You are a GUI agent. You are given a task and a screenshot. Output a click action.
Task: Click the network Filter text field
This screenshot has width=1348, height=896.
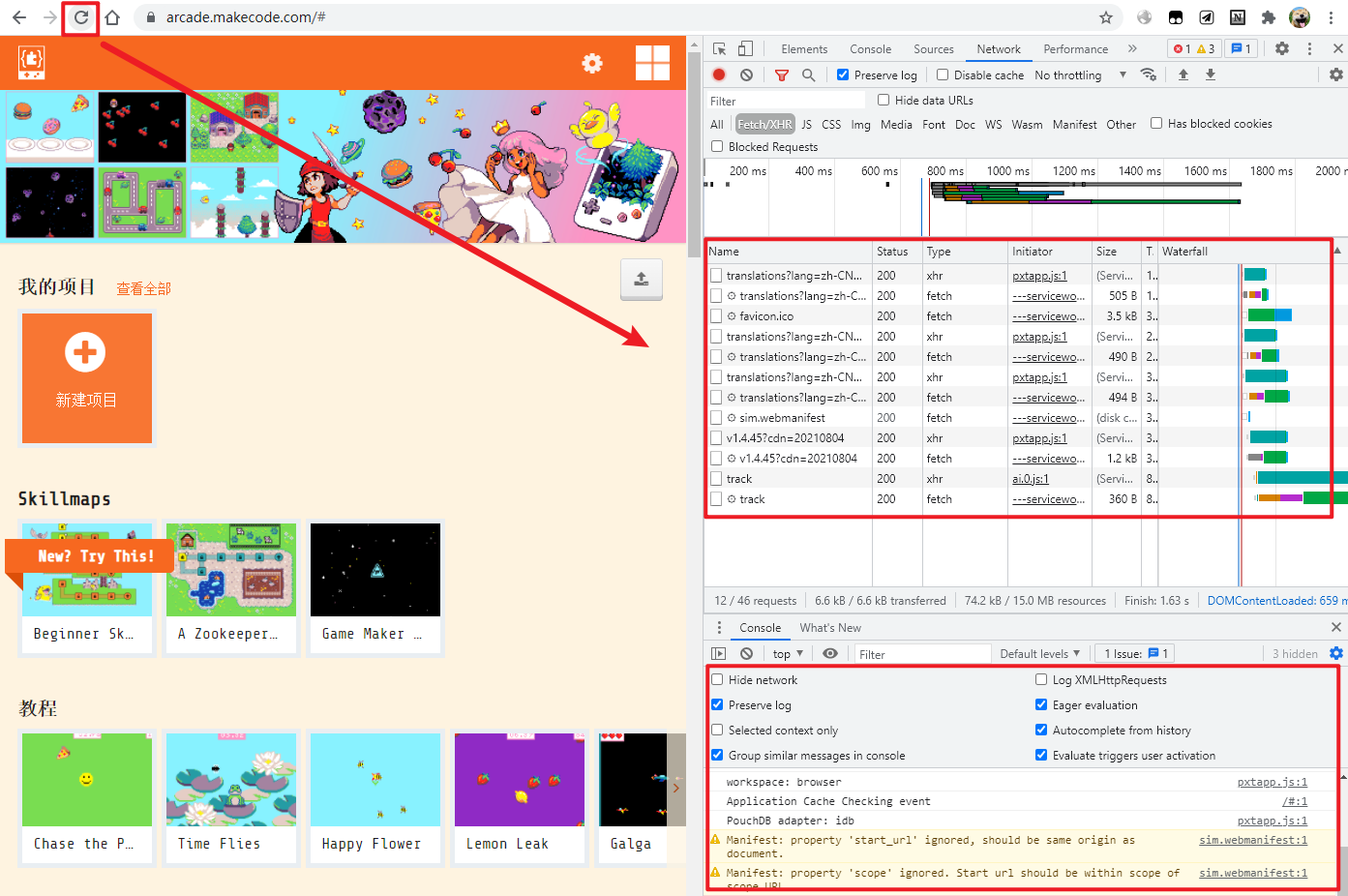(787, 101)
